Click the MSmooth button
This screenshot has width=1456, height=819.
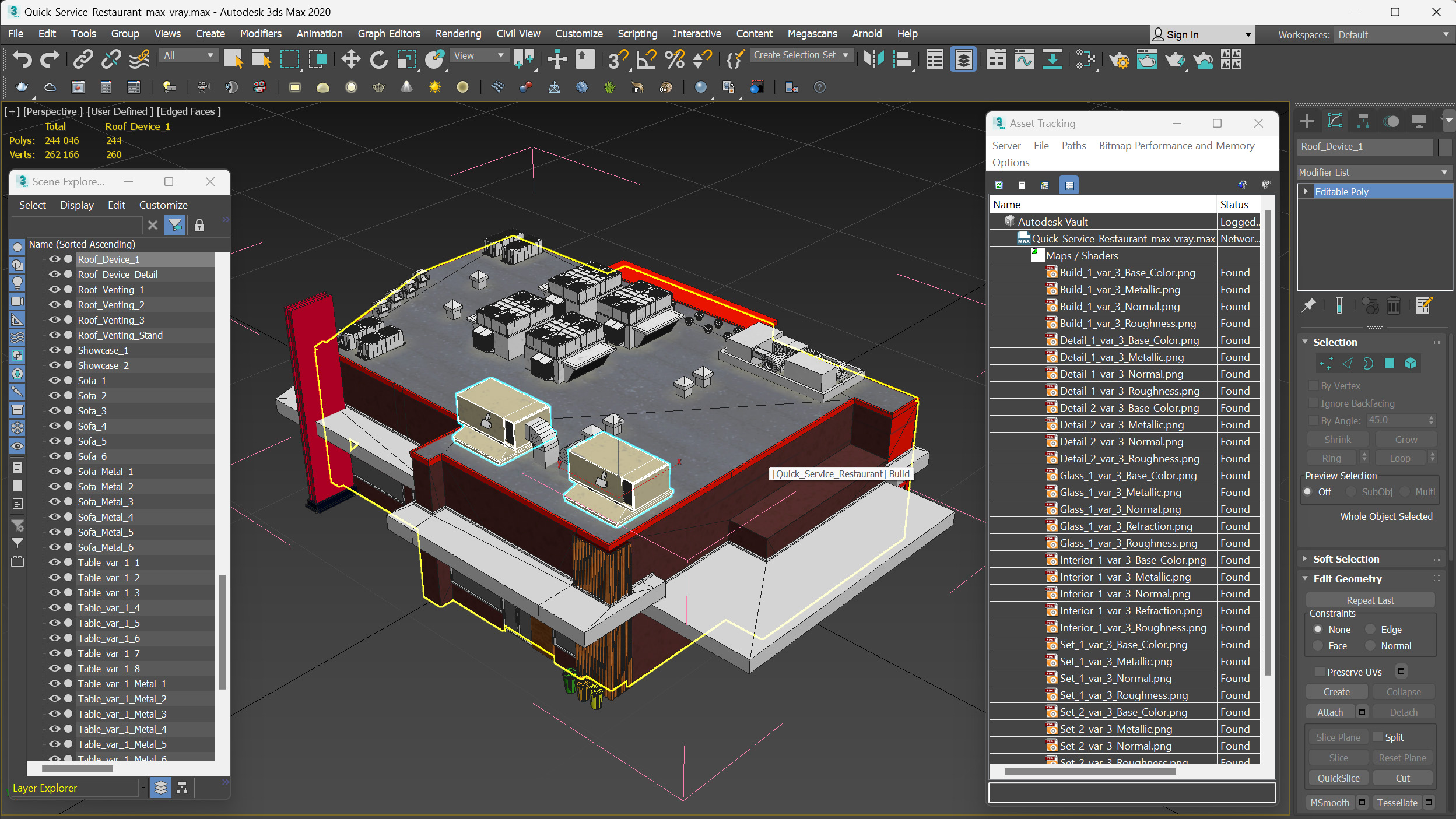click(1330, 803)
